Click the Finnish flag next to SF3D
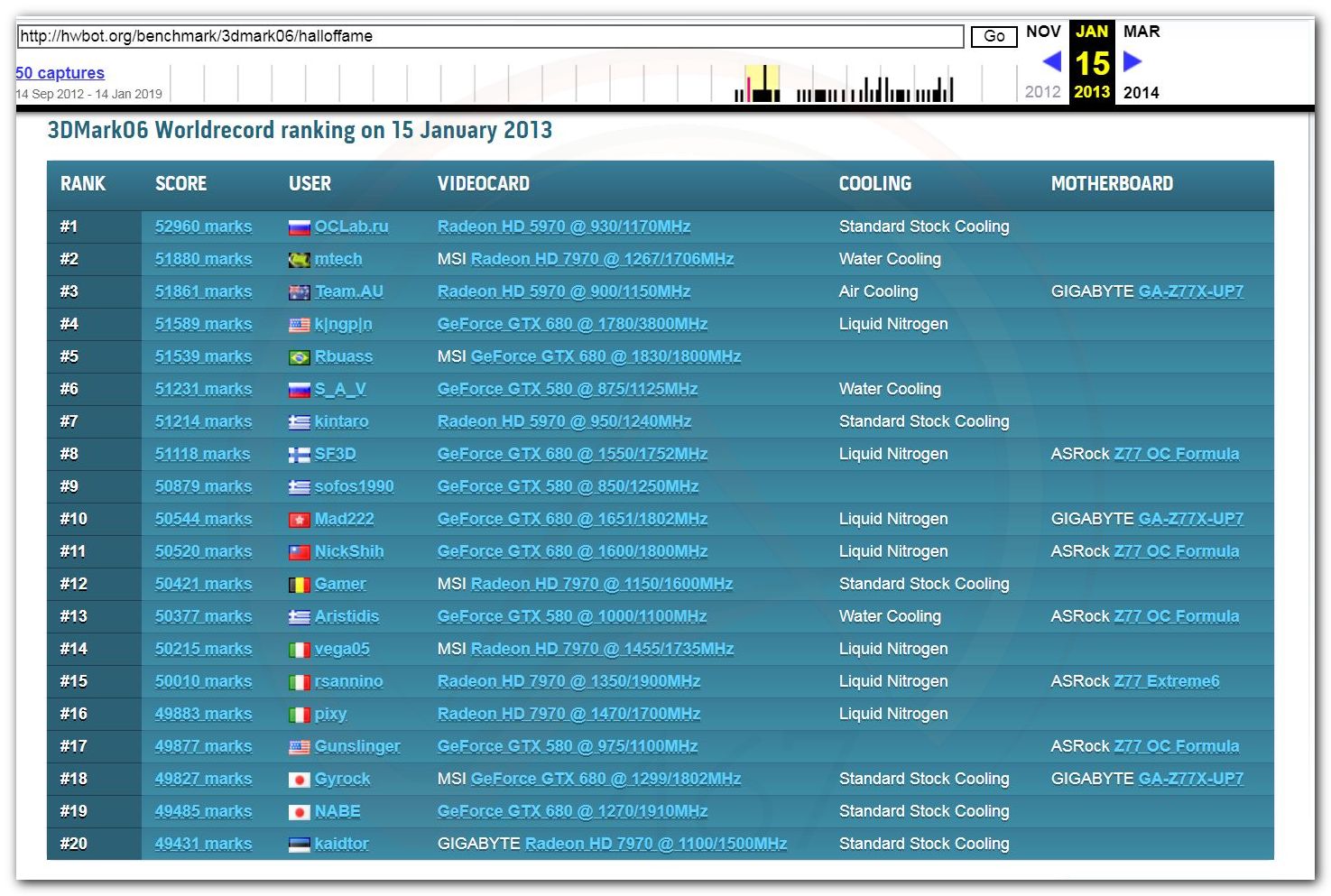This screenshot has width=1331, height=896. 299,455
